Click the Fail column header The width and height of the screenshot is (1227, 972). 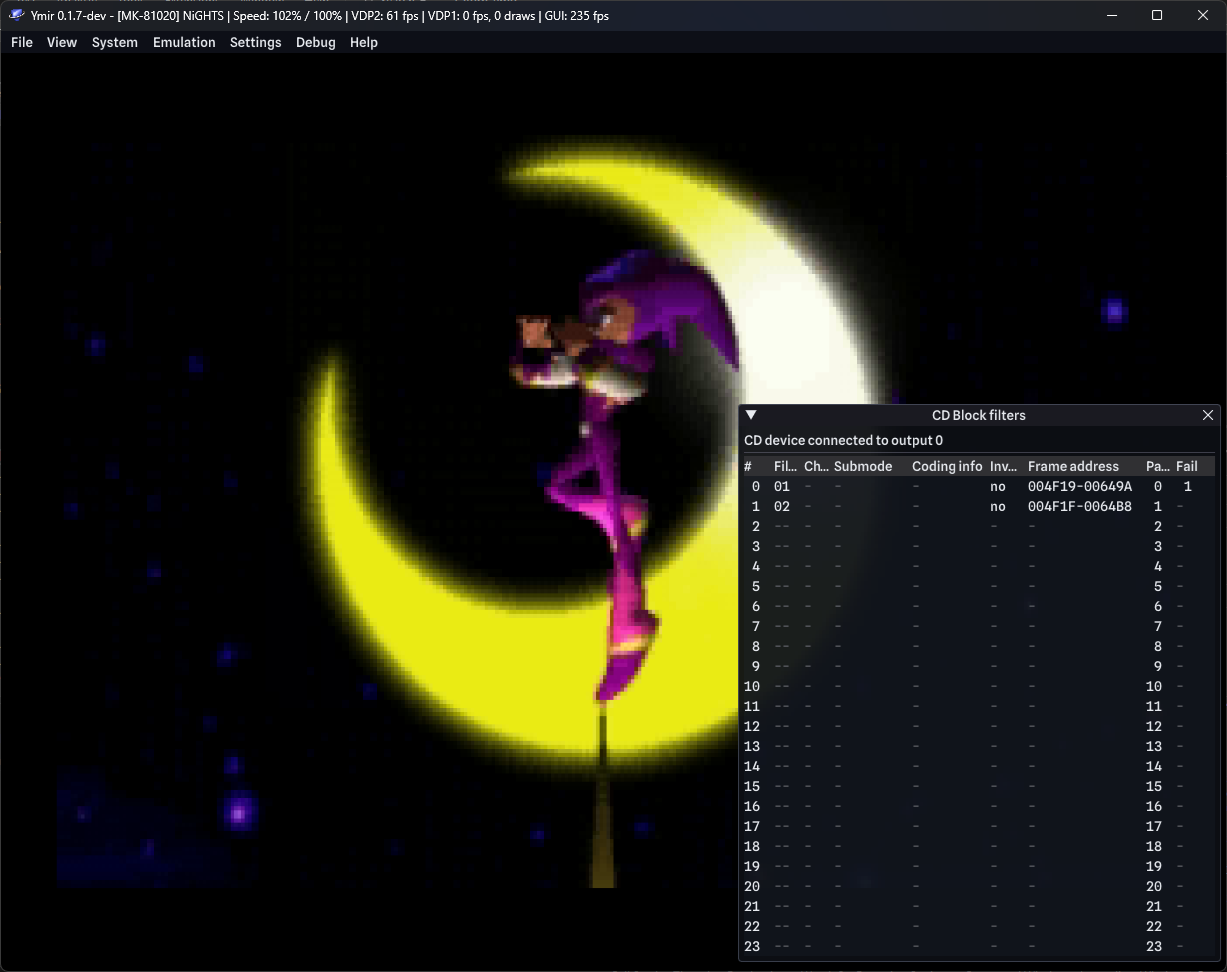tap(1187, 466)
